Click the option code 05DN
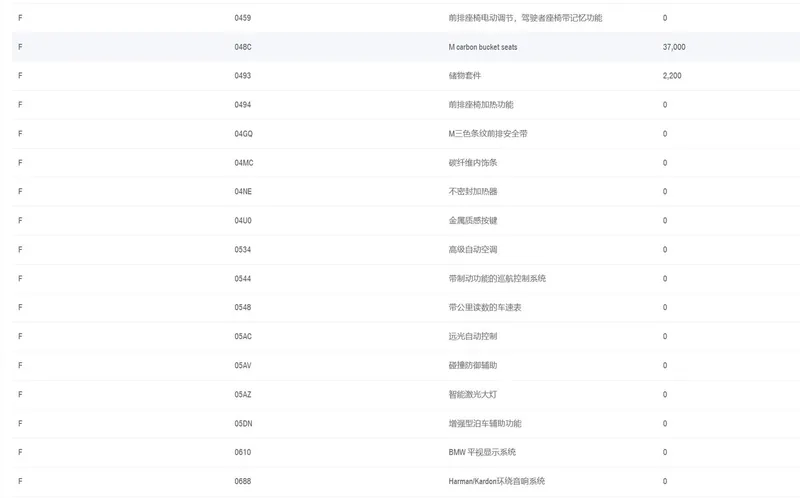 tap(243, 424)
